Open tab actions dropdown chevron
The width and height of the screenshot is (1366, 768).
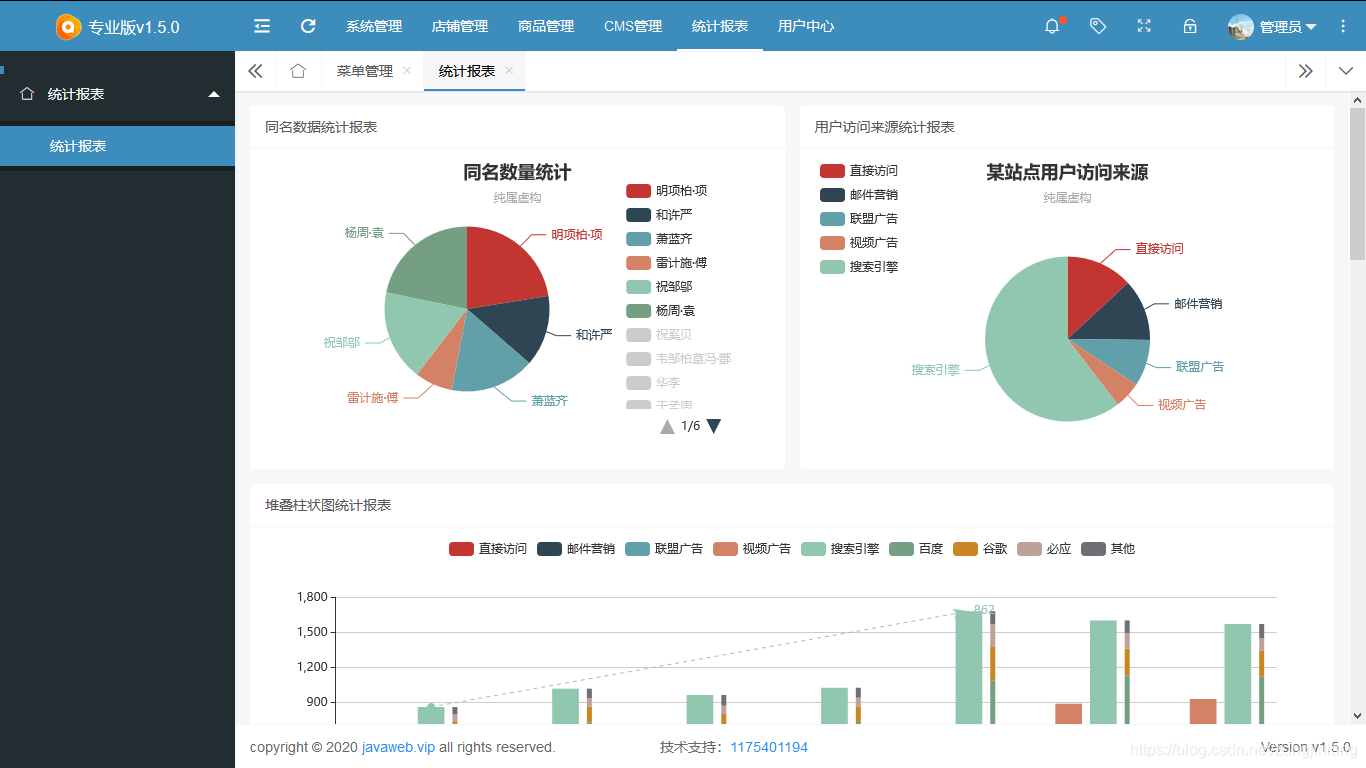pyautogui.click(x=1345, y=71)
